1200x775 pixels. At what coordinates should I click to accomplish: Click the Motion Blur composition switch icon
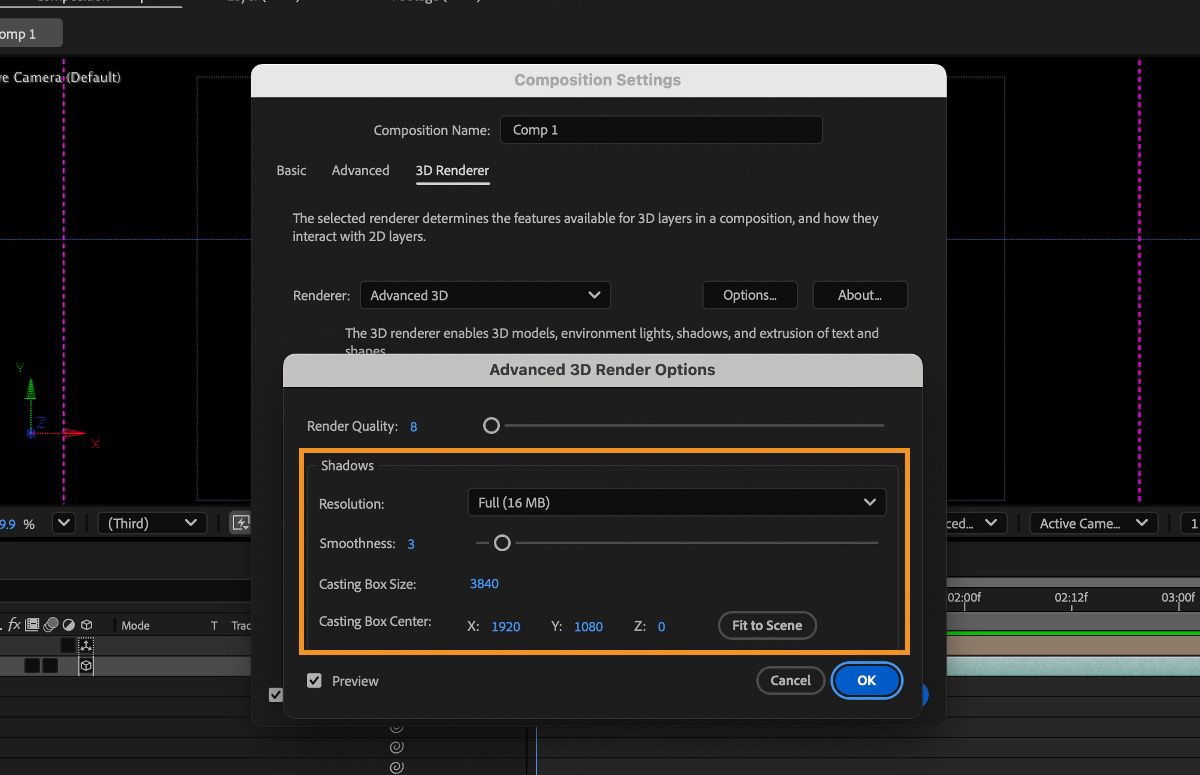[51, 626]
